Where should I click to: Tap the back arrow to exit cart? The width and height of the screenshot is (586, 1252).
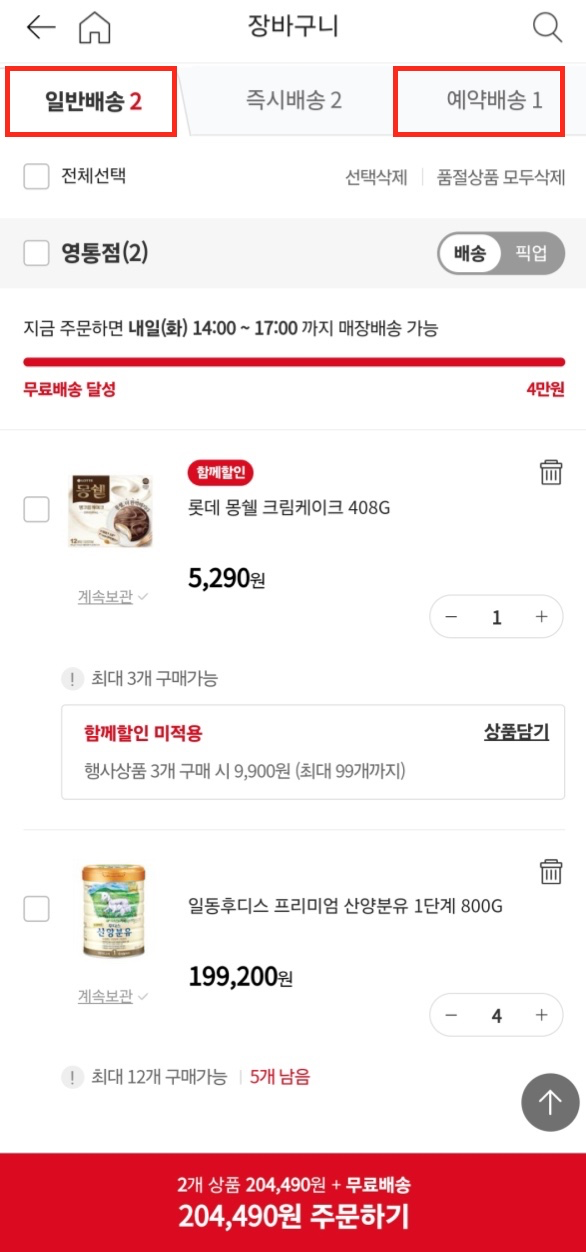38,27
